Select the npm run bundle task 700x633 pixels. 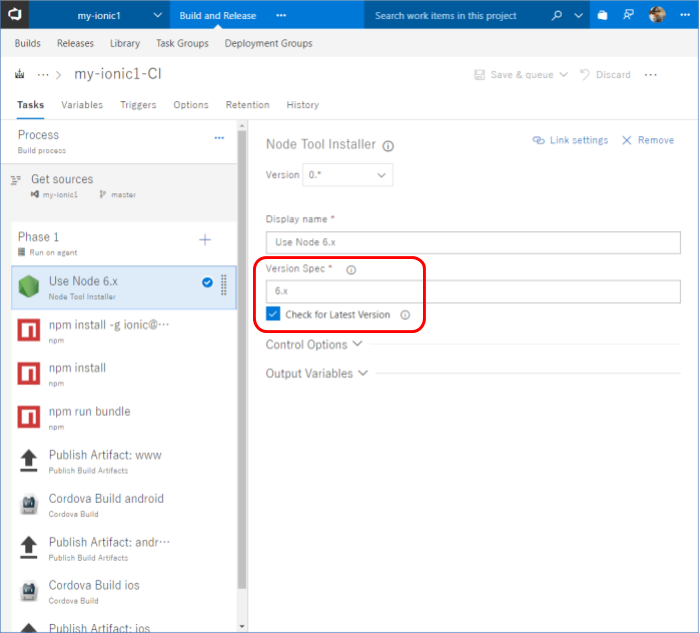click(124, 418)
